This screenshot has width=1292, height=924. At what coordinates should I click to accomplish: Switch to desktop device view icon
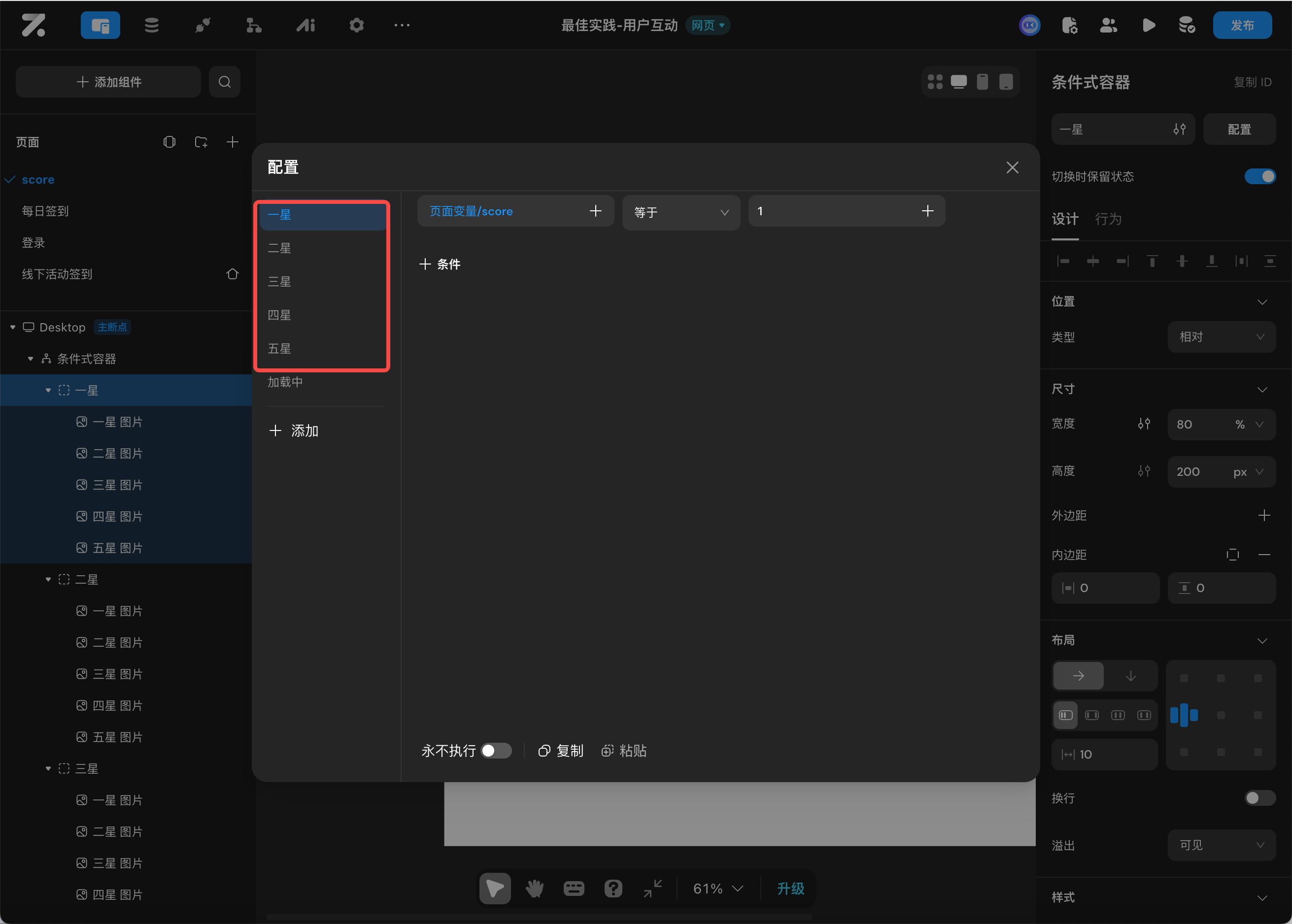click(x=958, y=82)
